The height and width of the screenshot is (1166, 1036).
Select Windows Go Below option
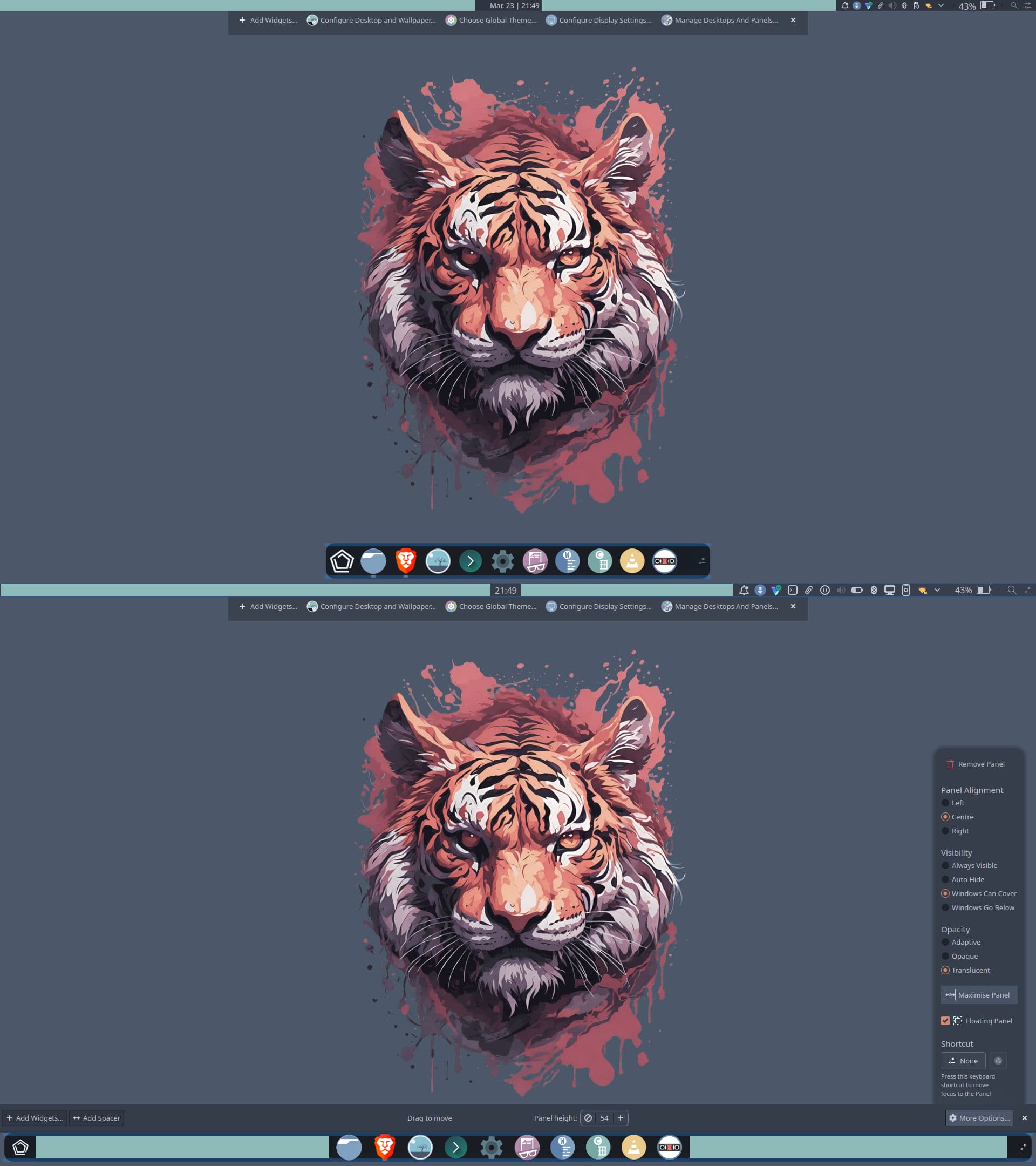pos(945,907)
